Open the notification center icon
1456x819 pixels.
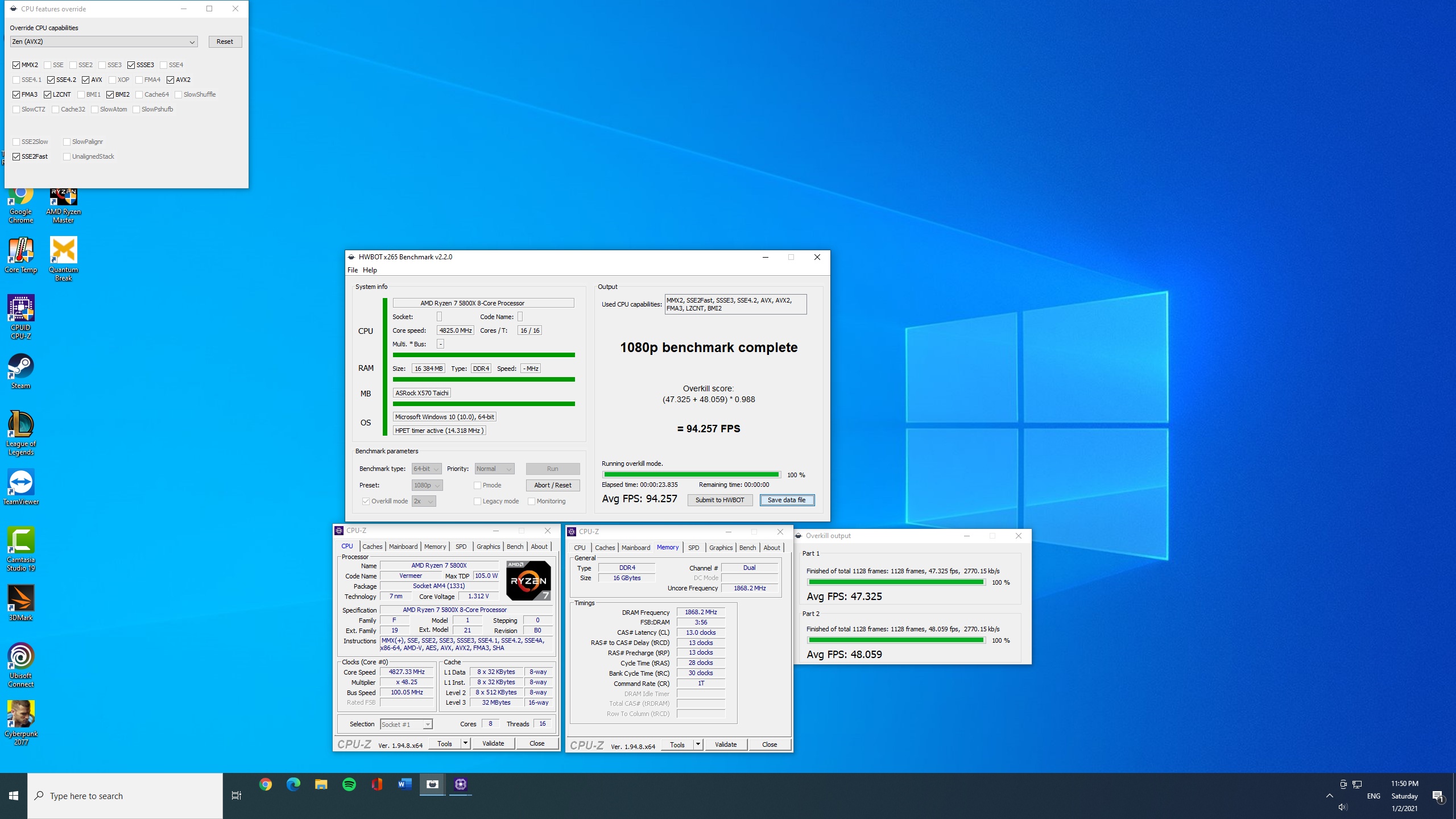[x=1438, y=796]
